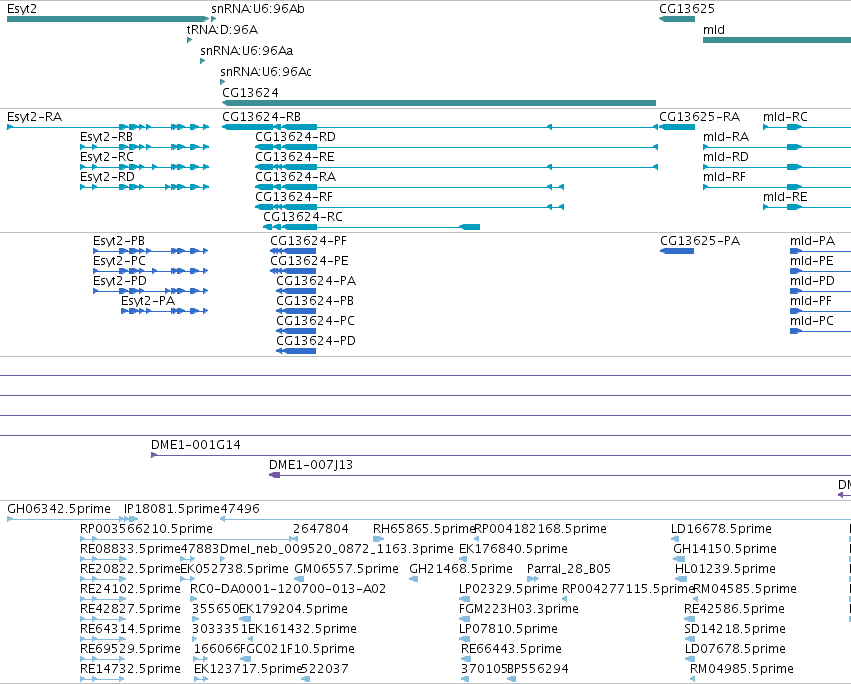Click the CG13624-PB protein feature
Viewport: 851px width, 684px height.
[296, 311]
